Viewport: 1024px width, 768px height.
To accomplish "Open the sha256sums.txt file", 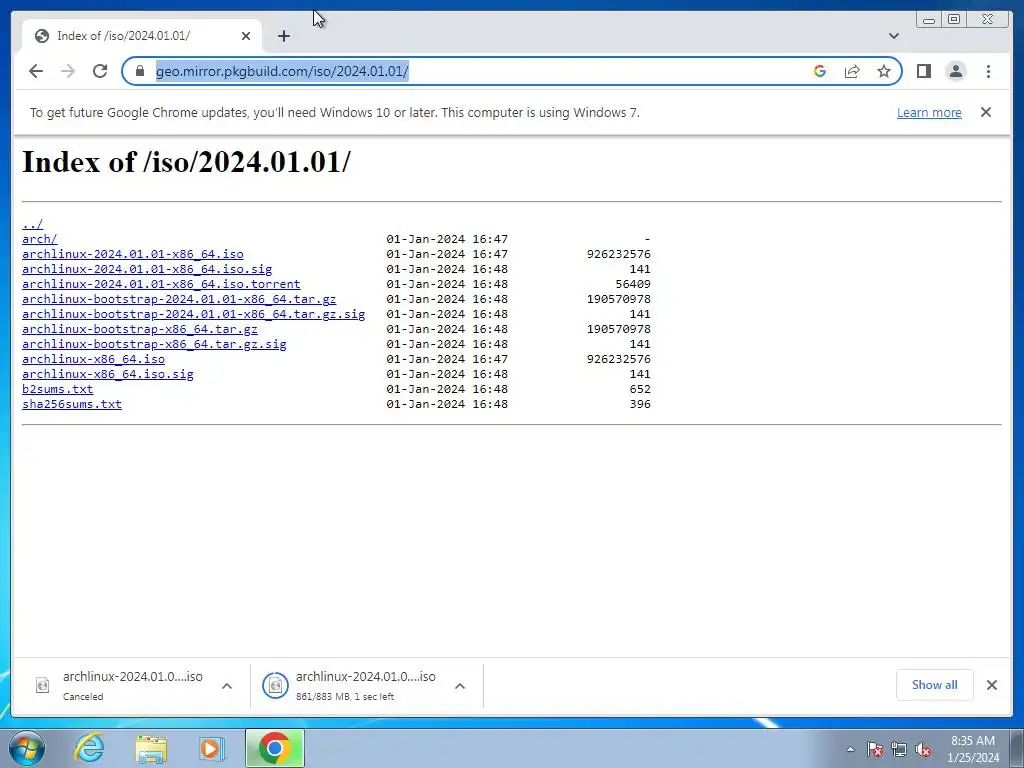I will (x=72, y=404).
